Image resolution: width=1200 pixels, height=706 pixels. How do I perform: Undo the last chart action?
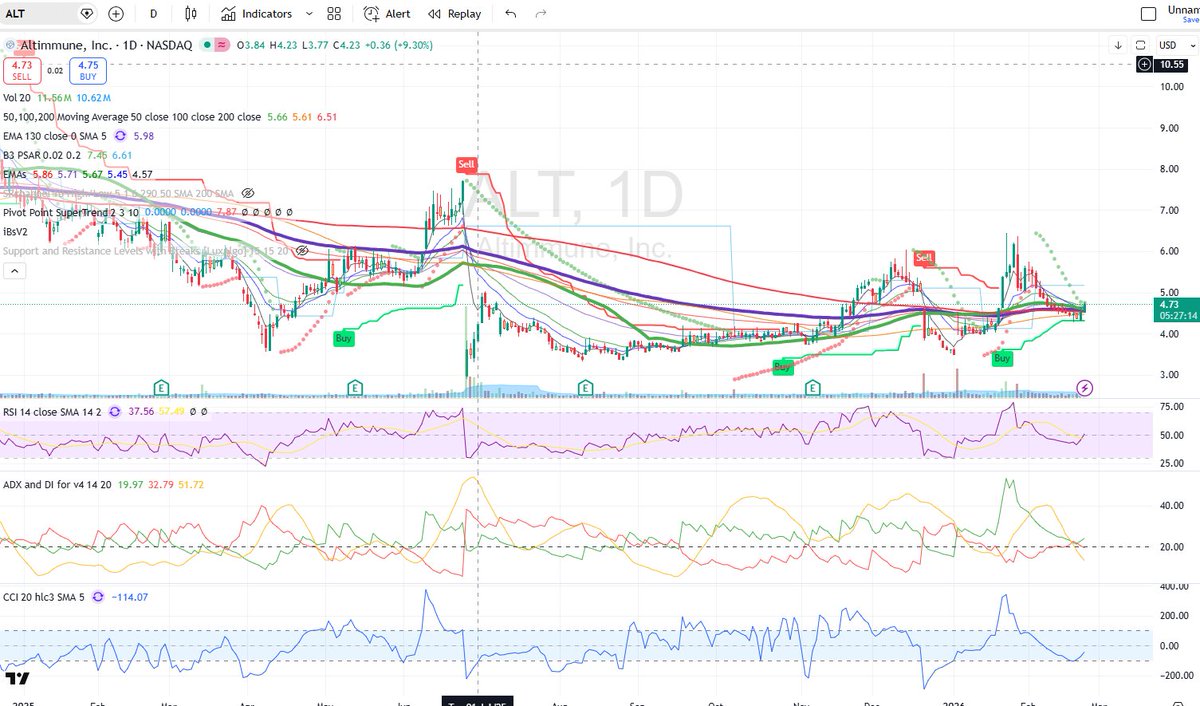click(511, 14)
